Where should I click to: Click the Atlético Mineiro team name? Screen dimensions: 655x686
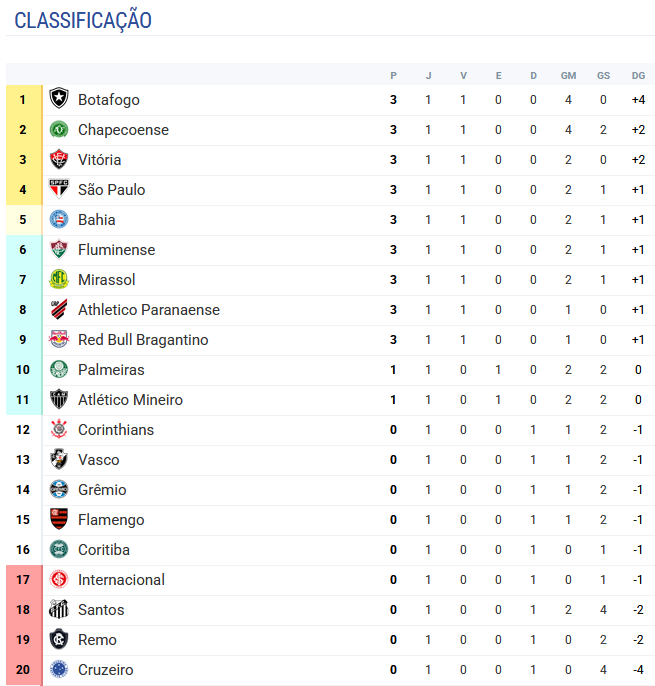pos(130,400)
